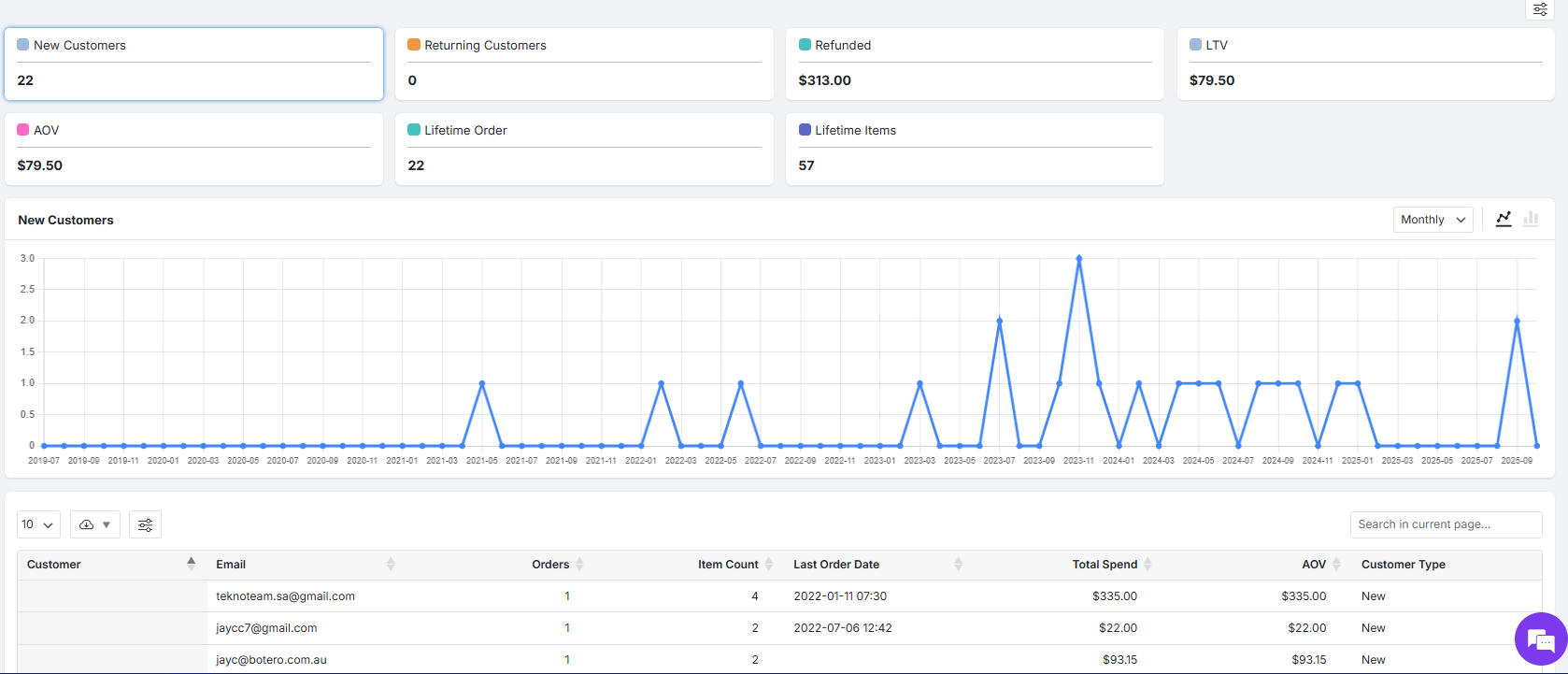Toggle the Refunded metric card
The image size is (1568, 674).
click(975, 64)
